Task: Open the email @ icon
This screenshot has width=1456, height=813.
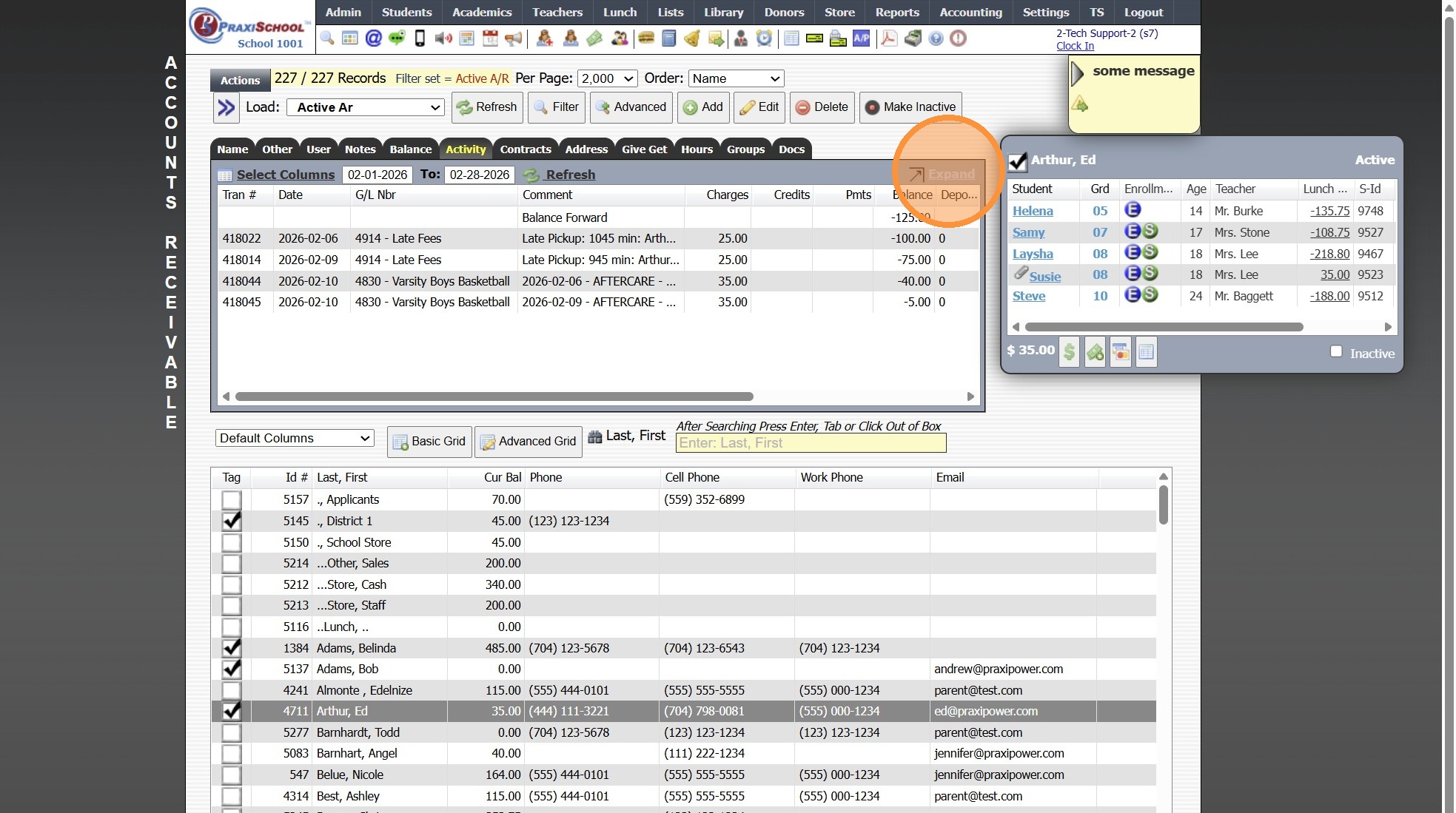Action: pos(374,38)
